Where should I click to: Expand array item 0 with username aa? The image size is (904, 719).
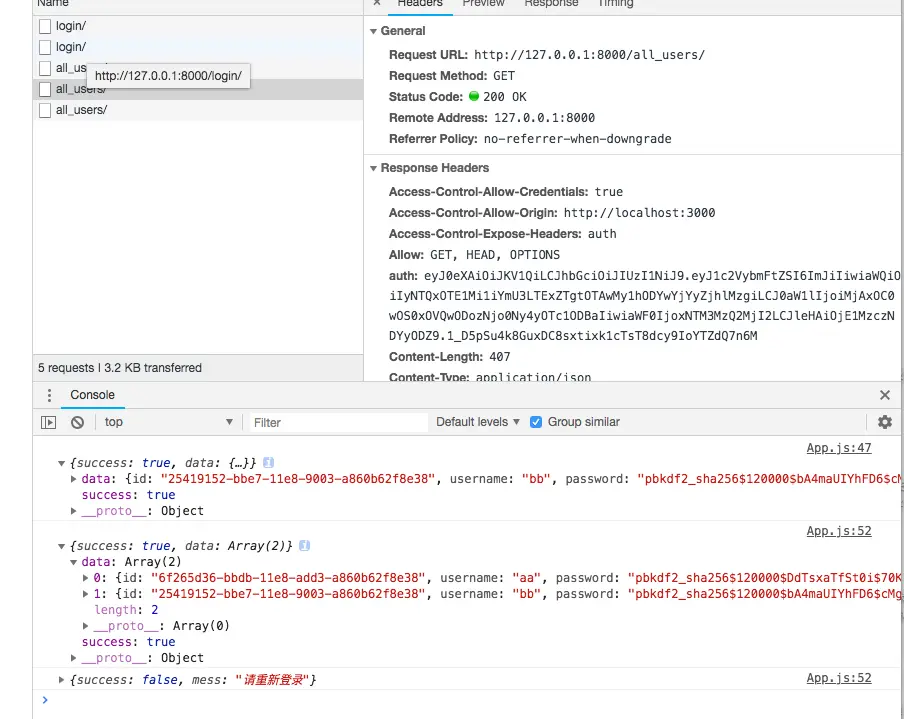click(86, 578)
